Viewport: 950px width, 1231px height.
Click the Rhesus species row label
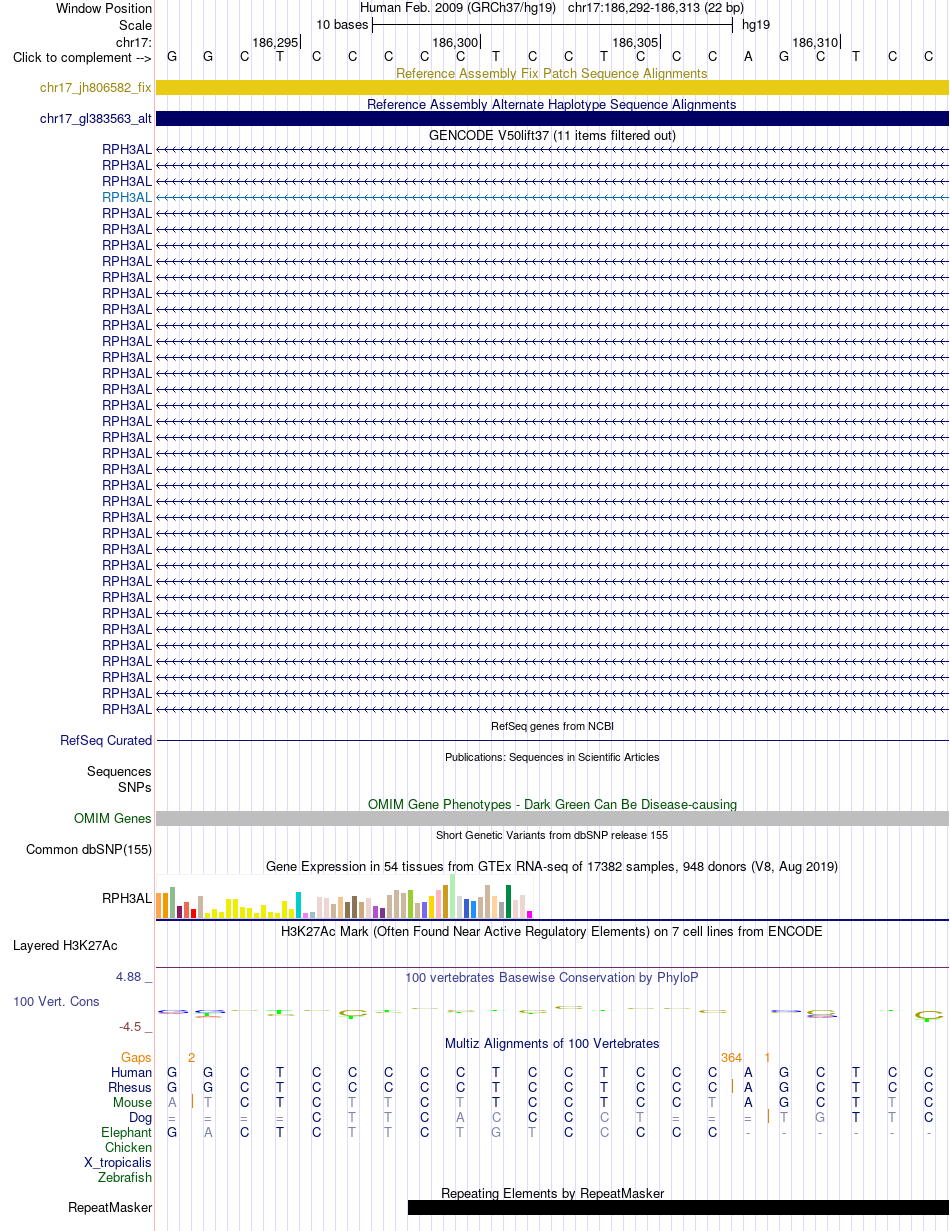coord(130,1087)
